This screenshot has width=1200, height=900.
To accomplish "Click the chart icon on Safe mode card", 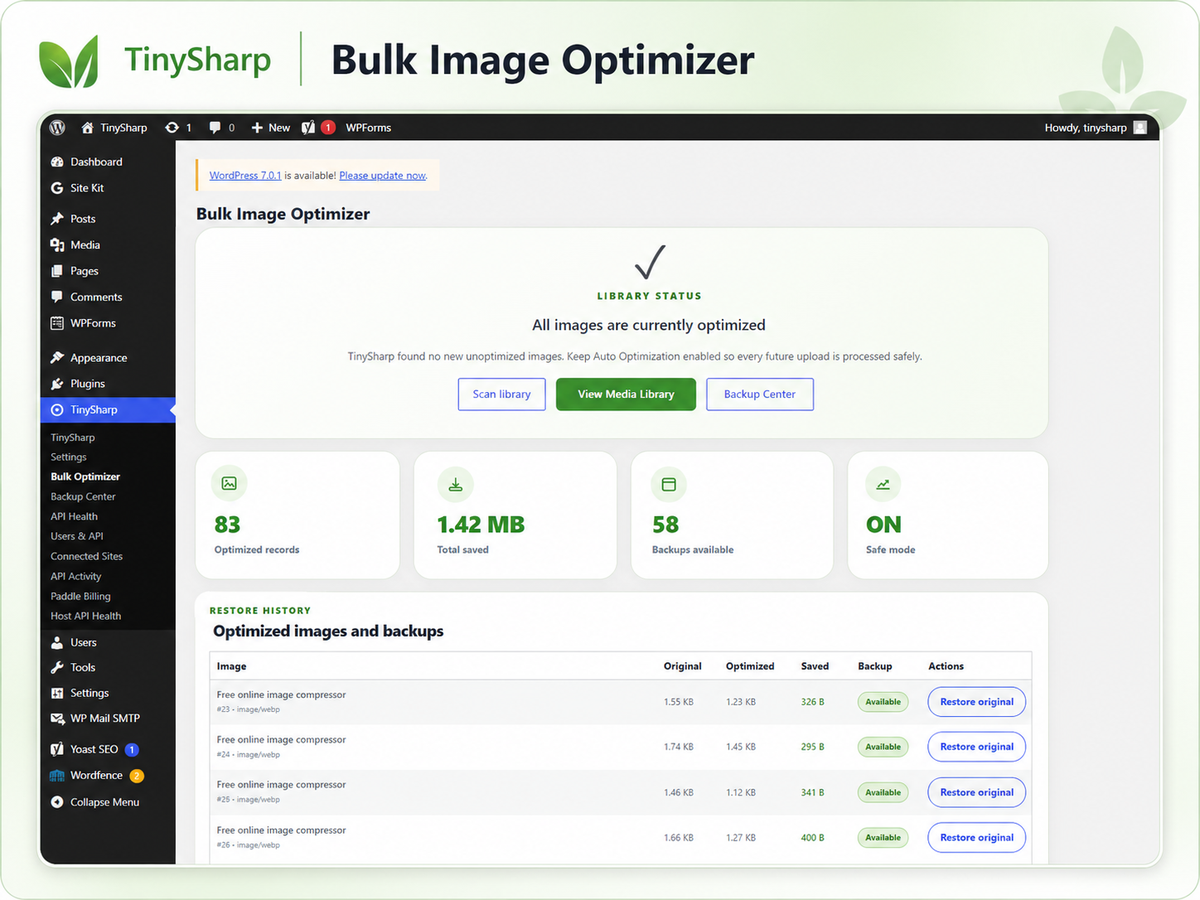I will tap(883, 484).
